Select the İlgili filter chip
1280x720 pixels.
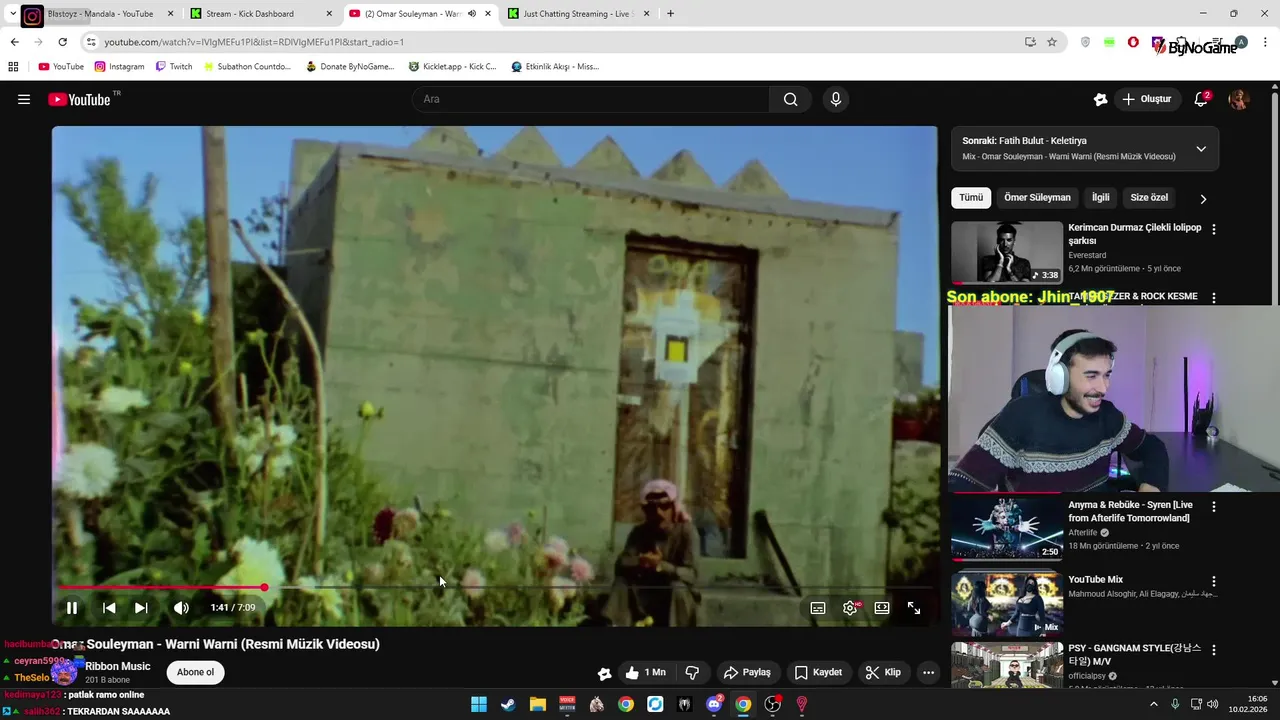1100,198
